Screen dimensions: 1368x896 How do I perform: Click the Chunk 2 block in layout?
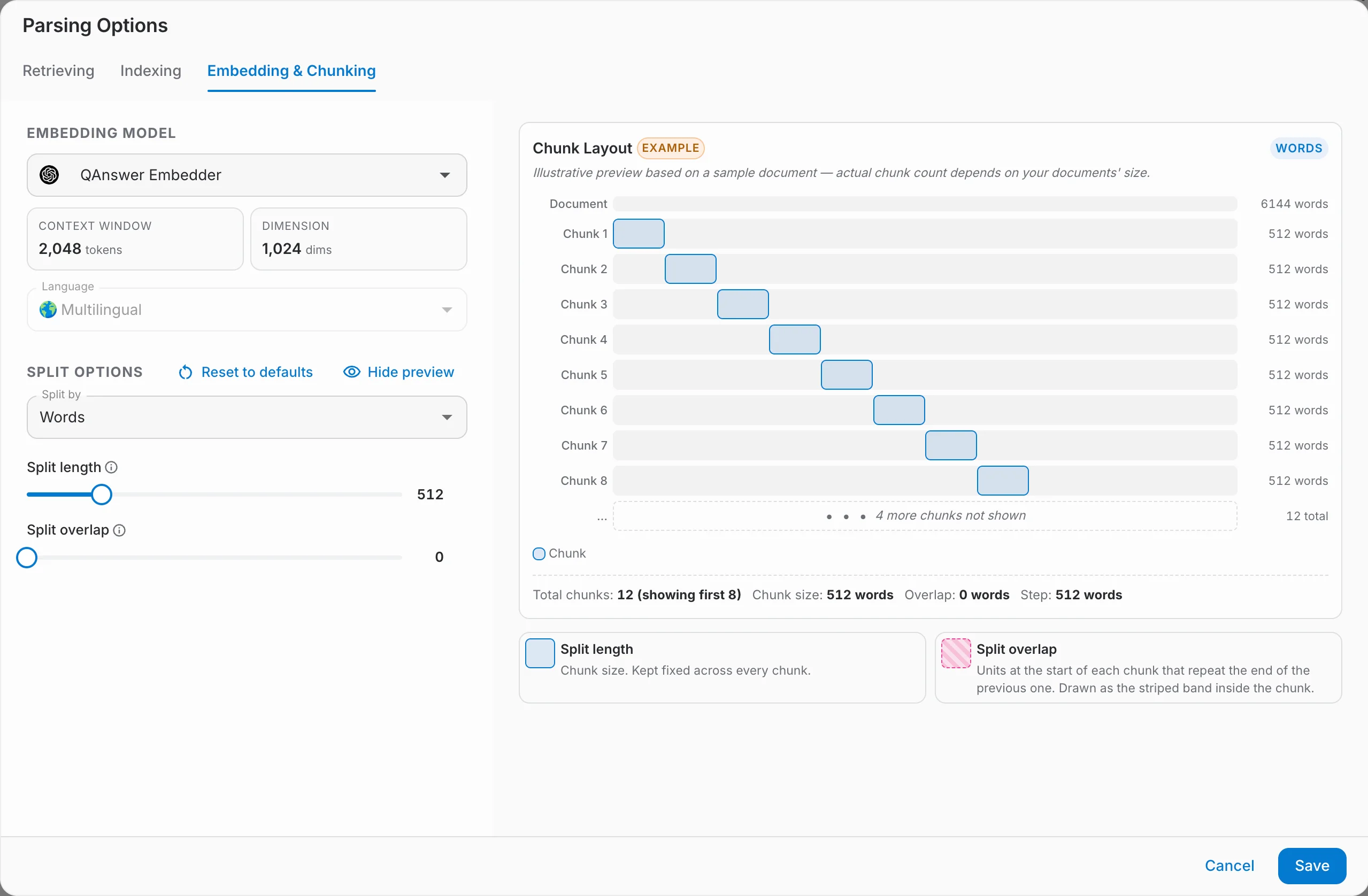coord(690,269)
